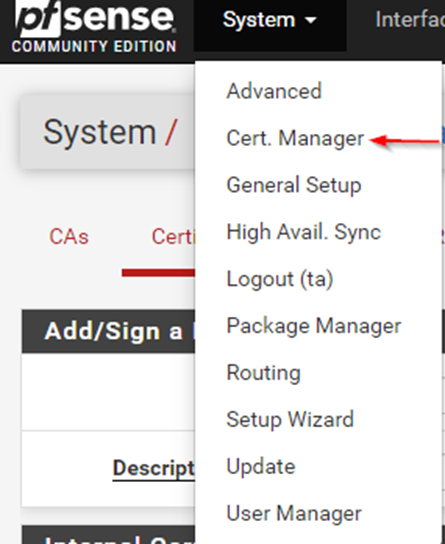Viewport: 445px width, 544px height.
Task: Select Update from the dropdown list
Action: coord(260,466)
